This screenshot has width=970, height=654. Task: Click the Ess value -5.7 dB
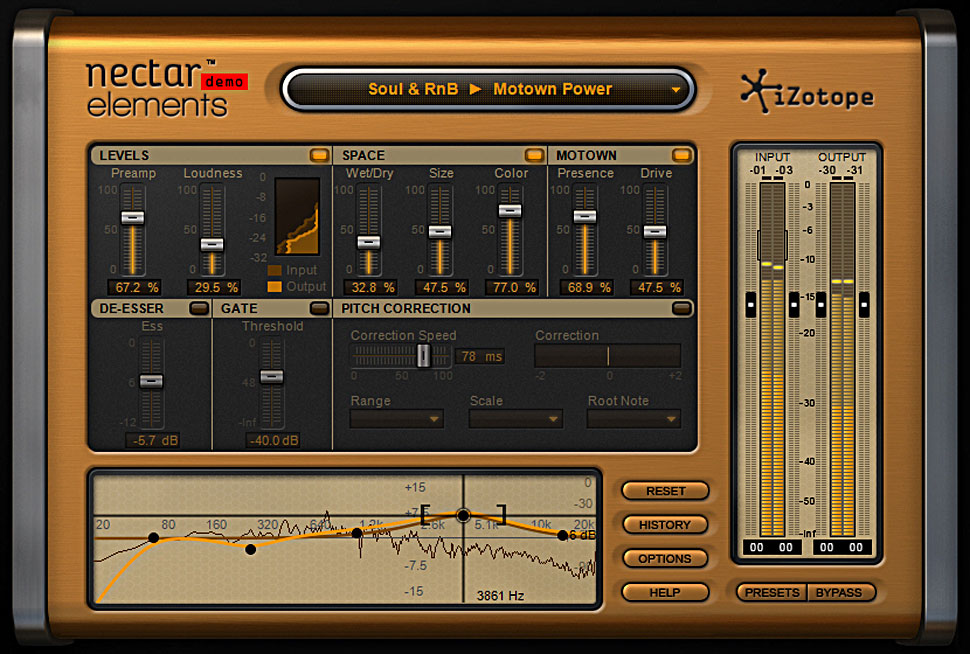pyautogui.click(x=152, y=441)
